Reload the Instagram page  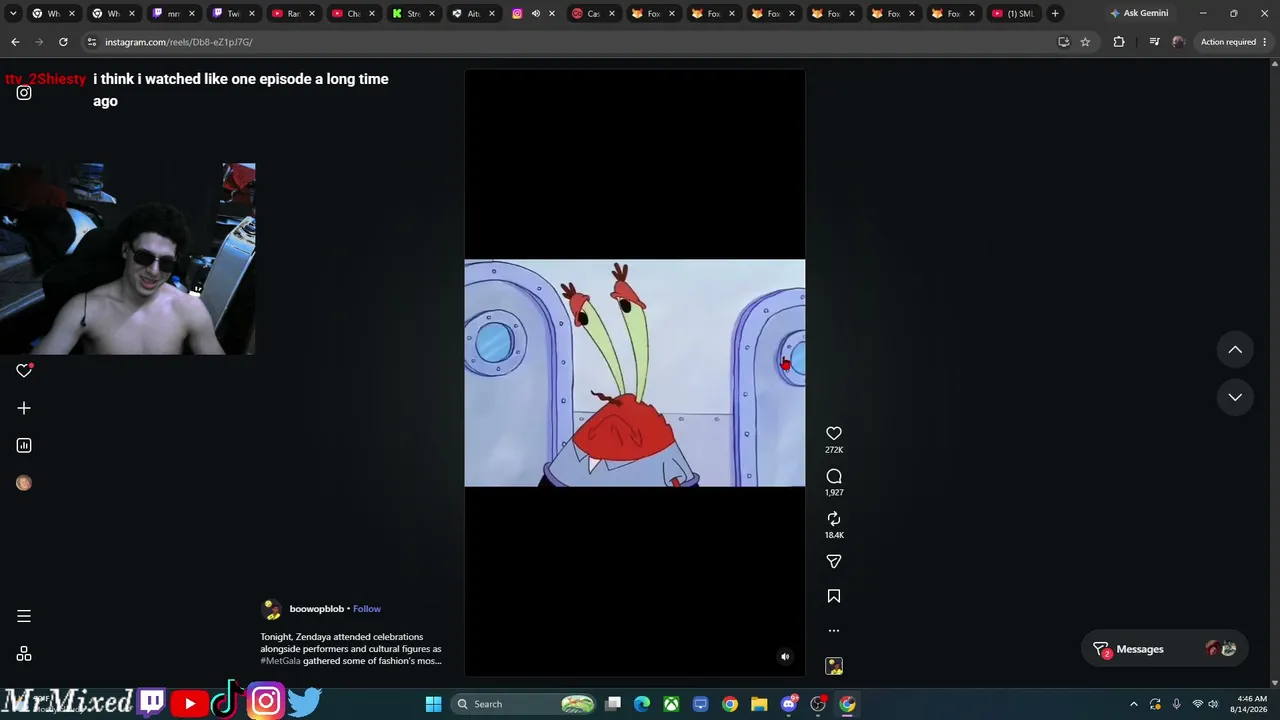tap(63, 42)
